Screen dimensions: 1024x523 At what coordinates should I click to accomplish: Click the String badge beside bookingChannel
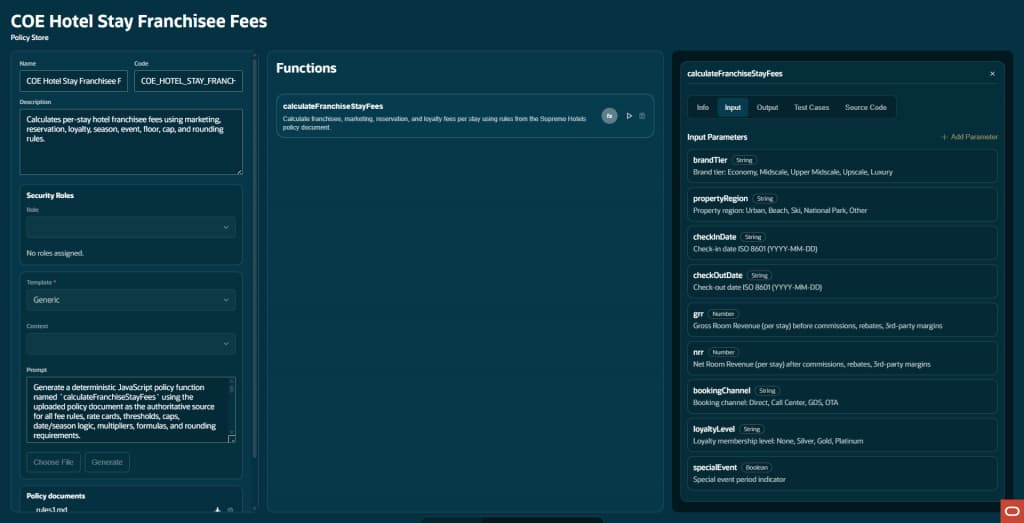click(x=767, y=390)
